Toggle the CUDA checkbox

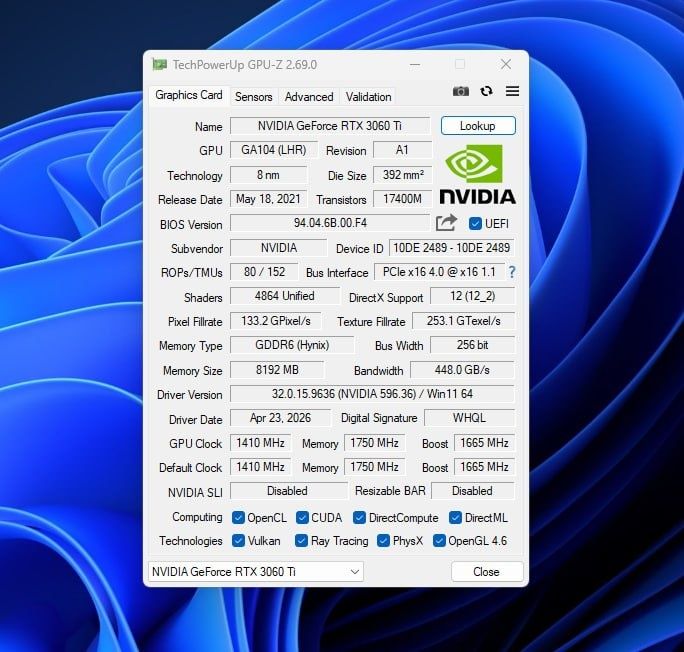pyautogui.click(x=302, y=518)
